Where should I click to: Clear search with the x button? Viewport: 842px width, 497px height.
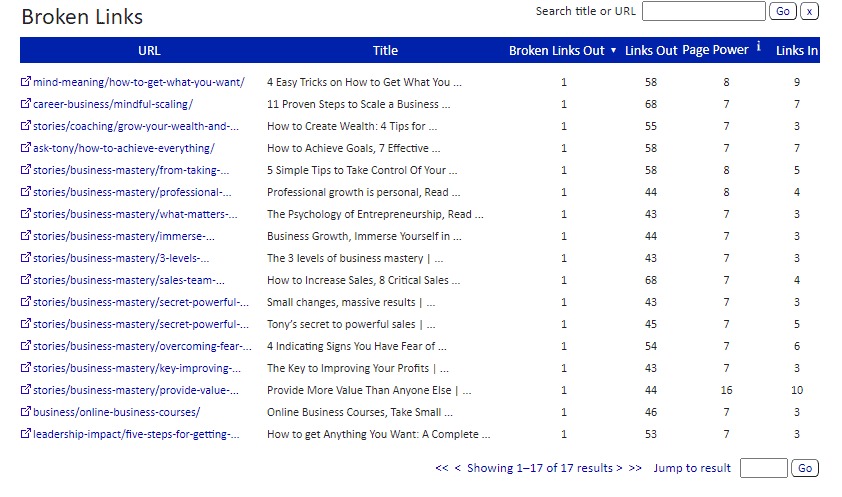[809, 11]
